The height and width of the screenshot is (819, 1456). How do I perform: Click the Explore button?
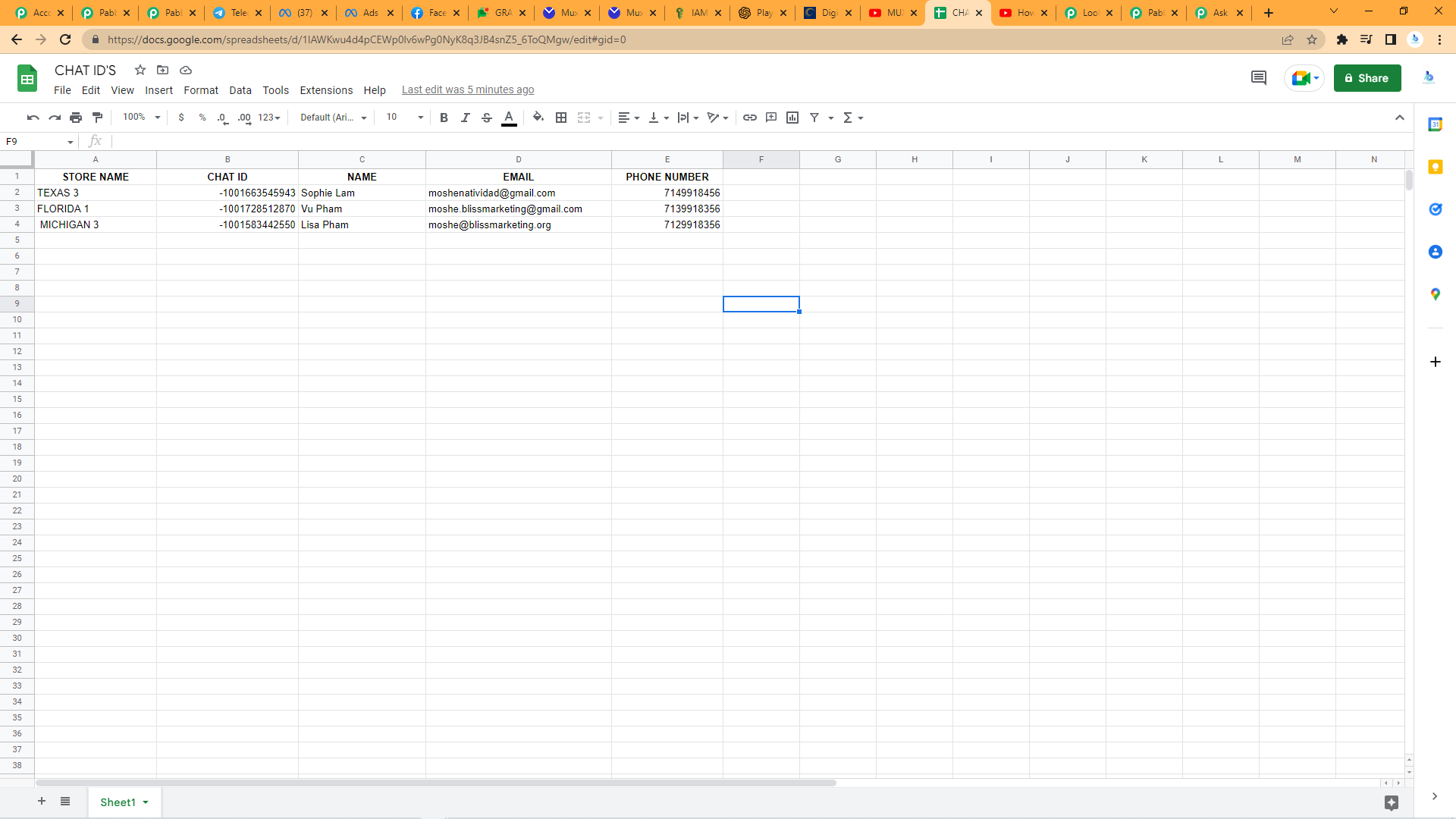(1392, 802)
